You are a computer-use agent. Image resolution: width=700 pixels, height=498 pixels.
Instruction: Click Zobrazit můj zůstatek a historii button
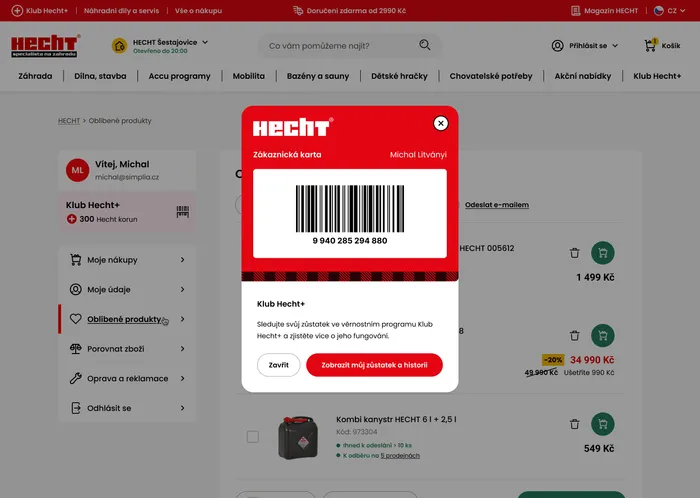(374, 365)
